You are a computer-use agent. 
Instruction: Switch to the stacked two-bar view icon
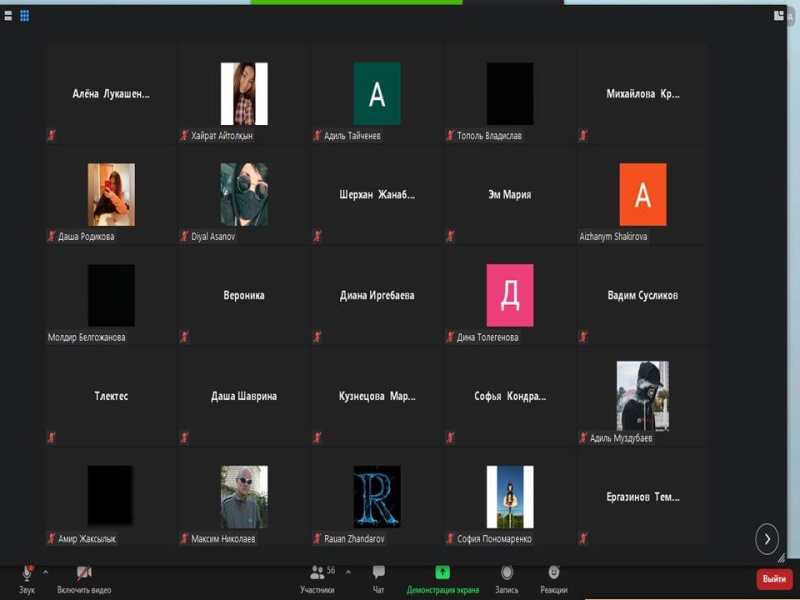[x=8, y=16]
